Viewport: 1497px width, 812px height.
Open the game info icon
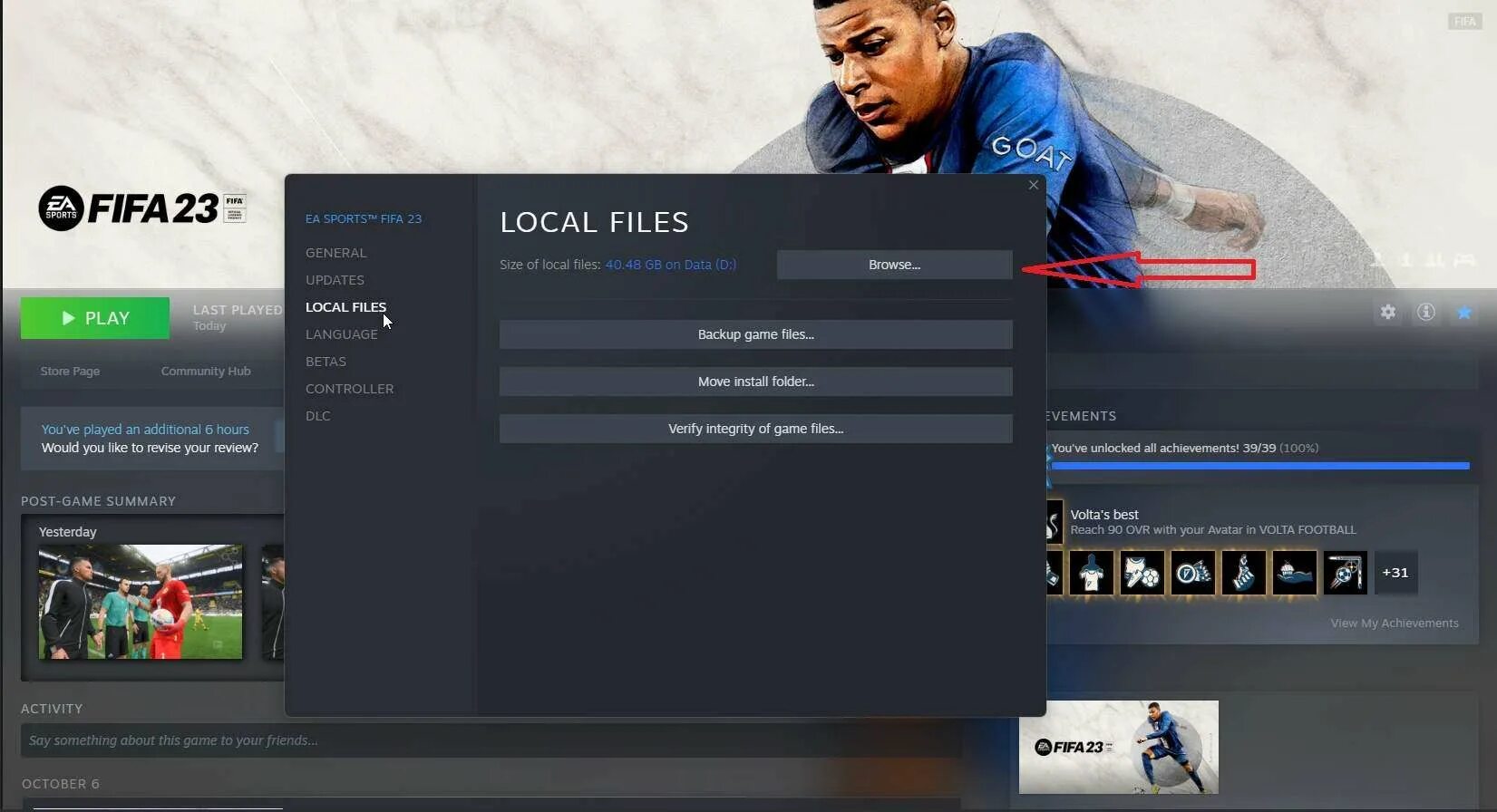point(1426,312)
